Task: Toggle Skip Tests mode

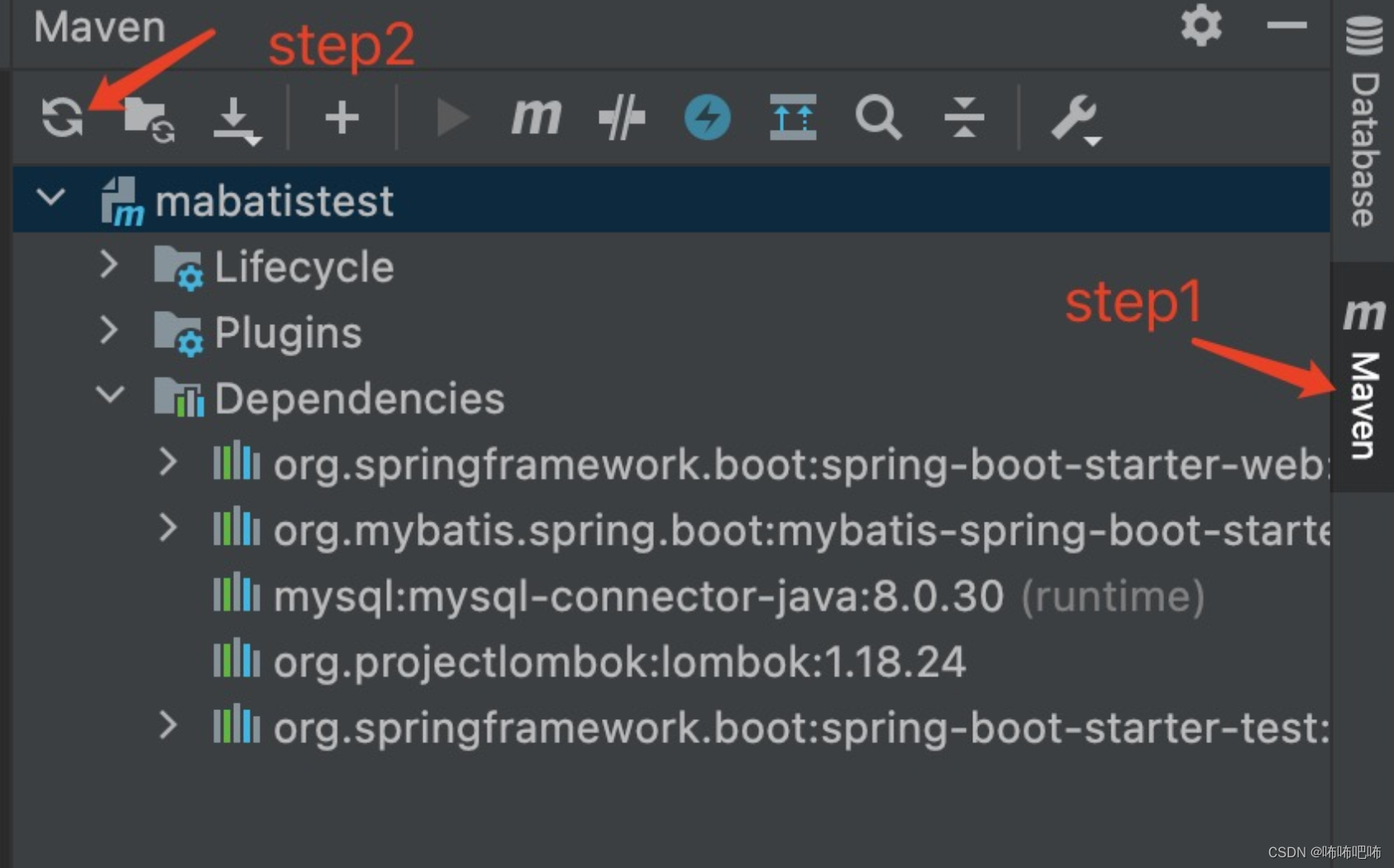Action: point(622,117)
